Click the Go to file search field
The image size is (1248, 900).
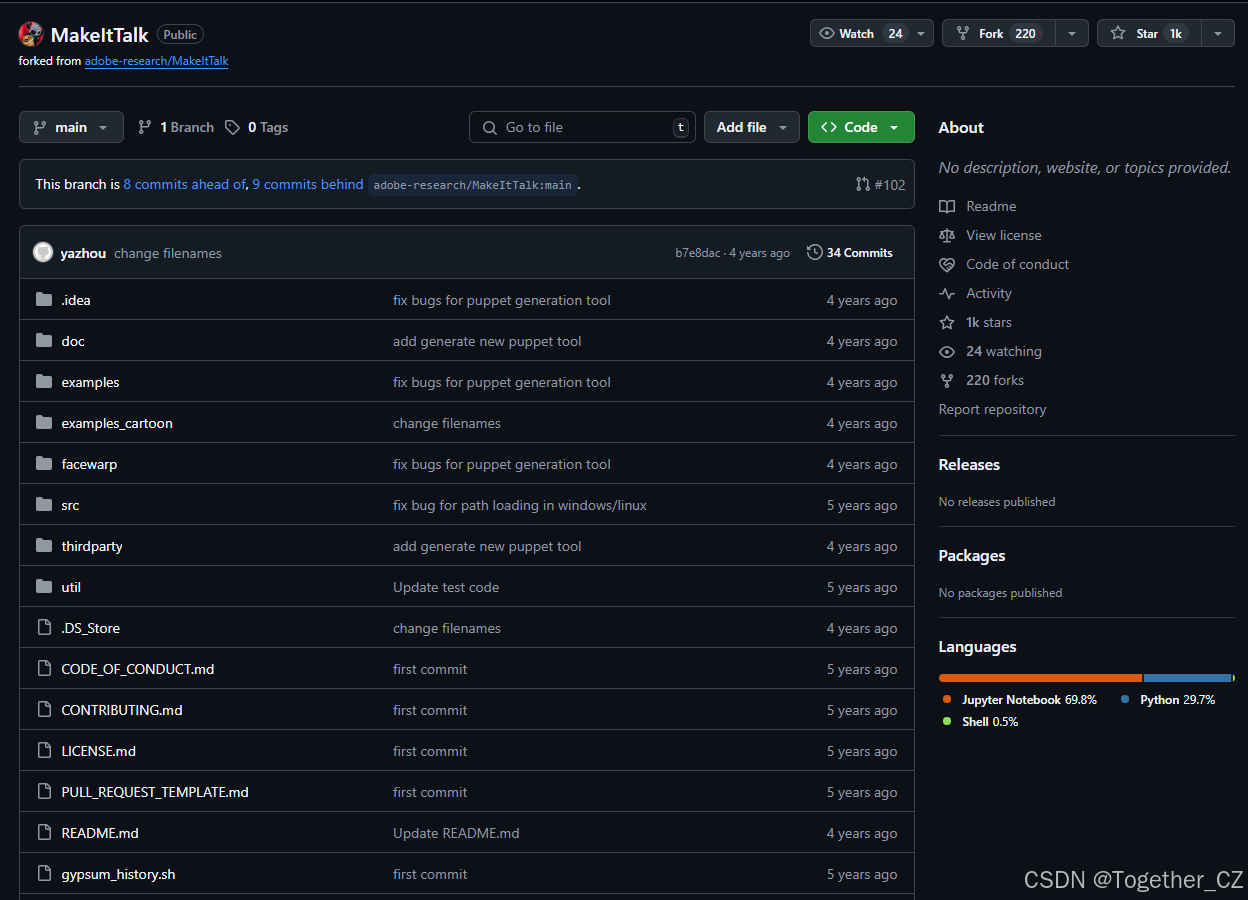click(x=582, y=127)
